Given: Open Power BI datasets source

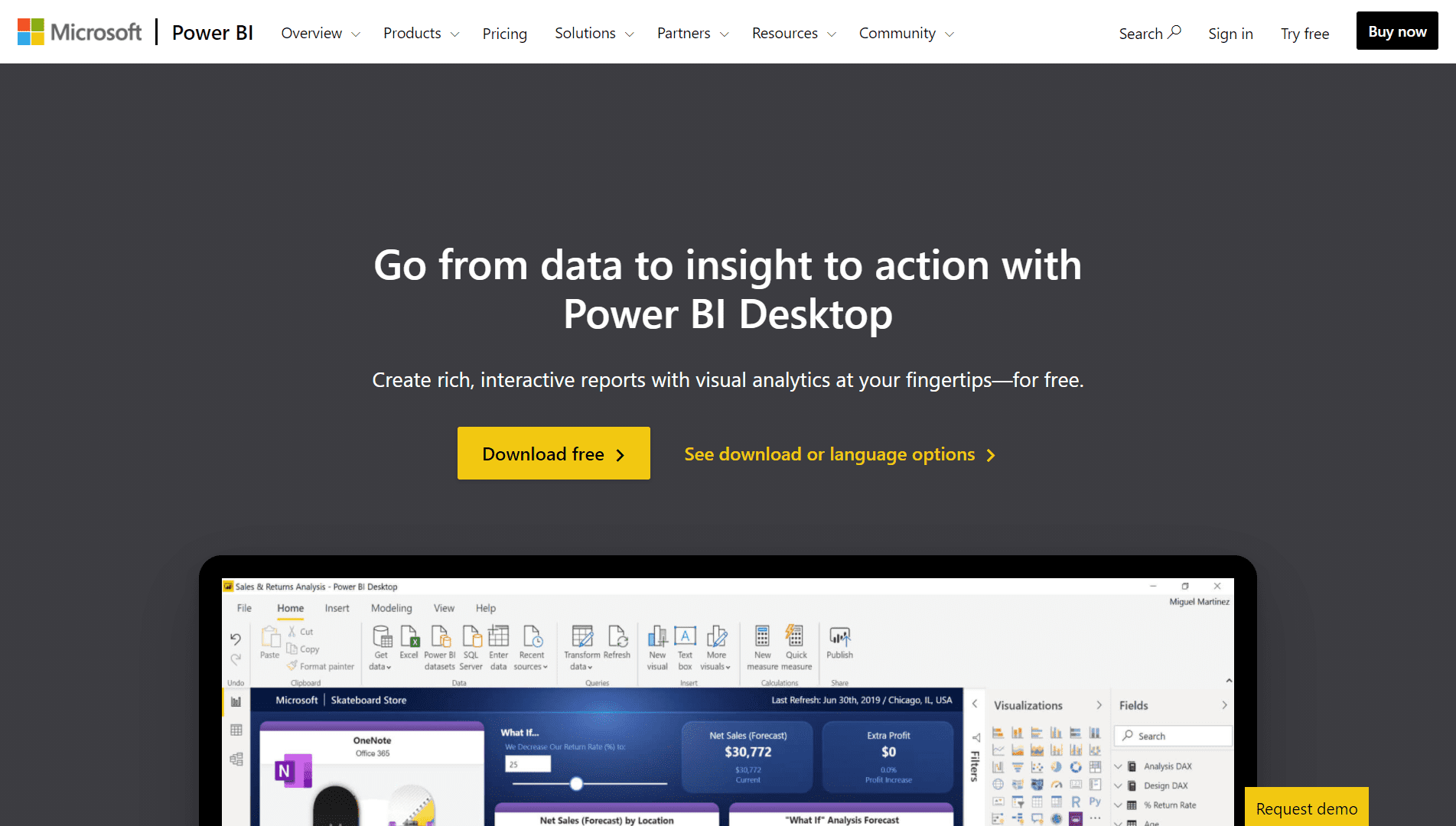Looking at the screenshot, I should pyautogui.click(x=440, y=647).
